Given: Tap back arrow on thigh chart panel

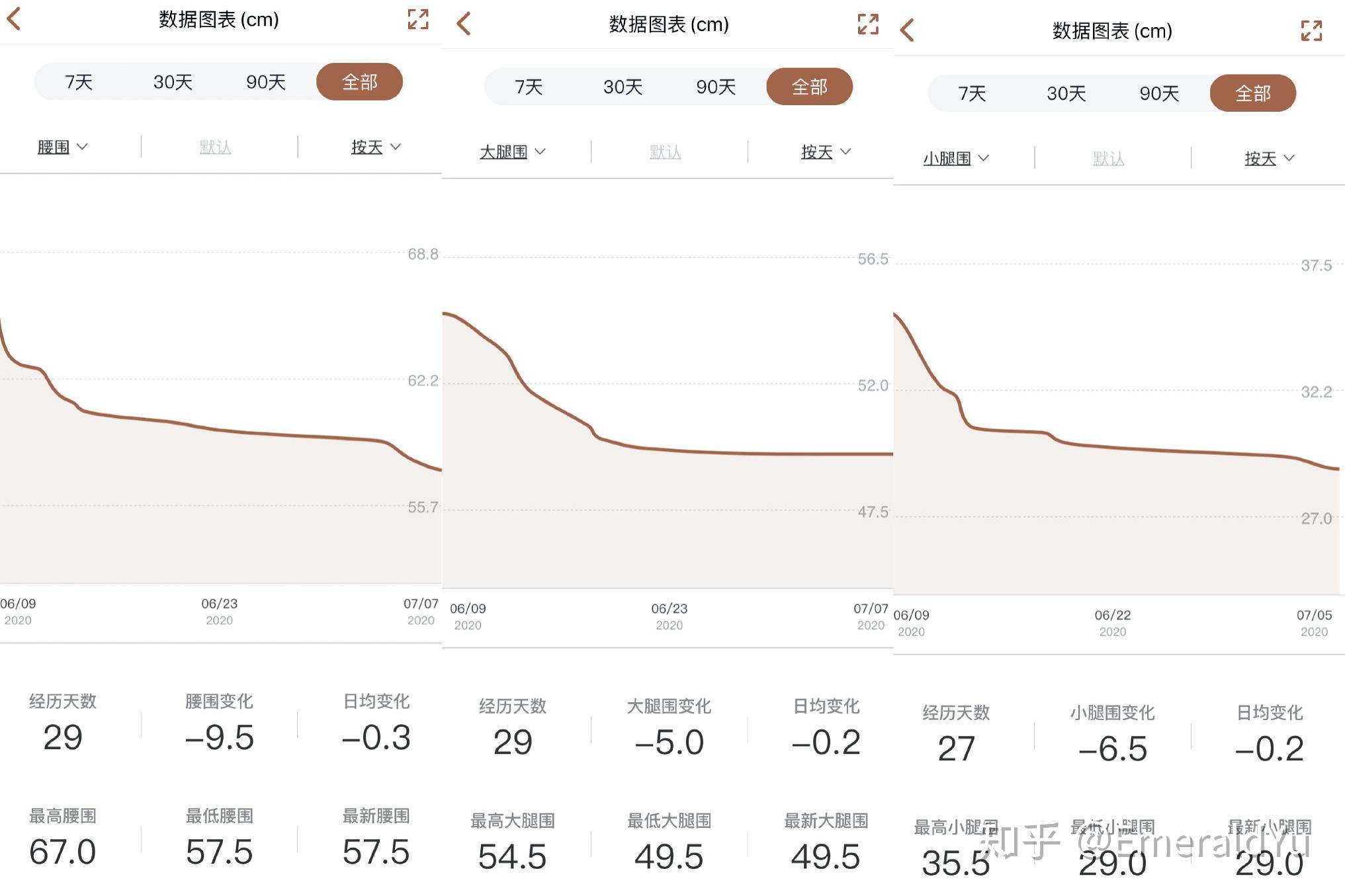Looking at the screenshot, I should pos(464,24).
